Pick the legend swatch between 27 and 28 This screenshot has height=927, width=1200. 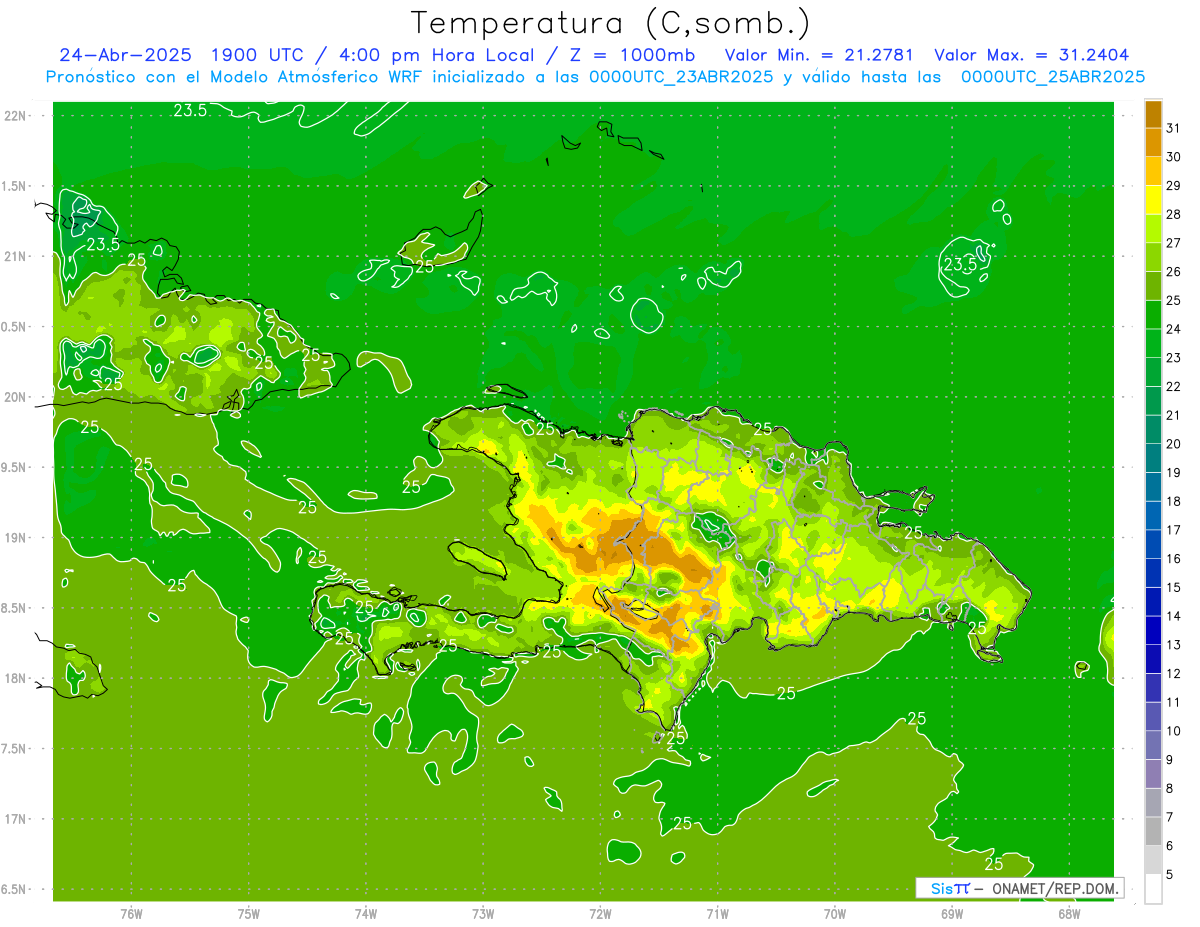(x=1153, y=228)
